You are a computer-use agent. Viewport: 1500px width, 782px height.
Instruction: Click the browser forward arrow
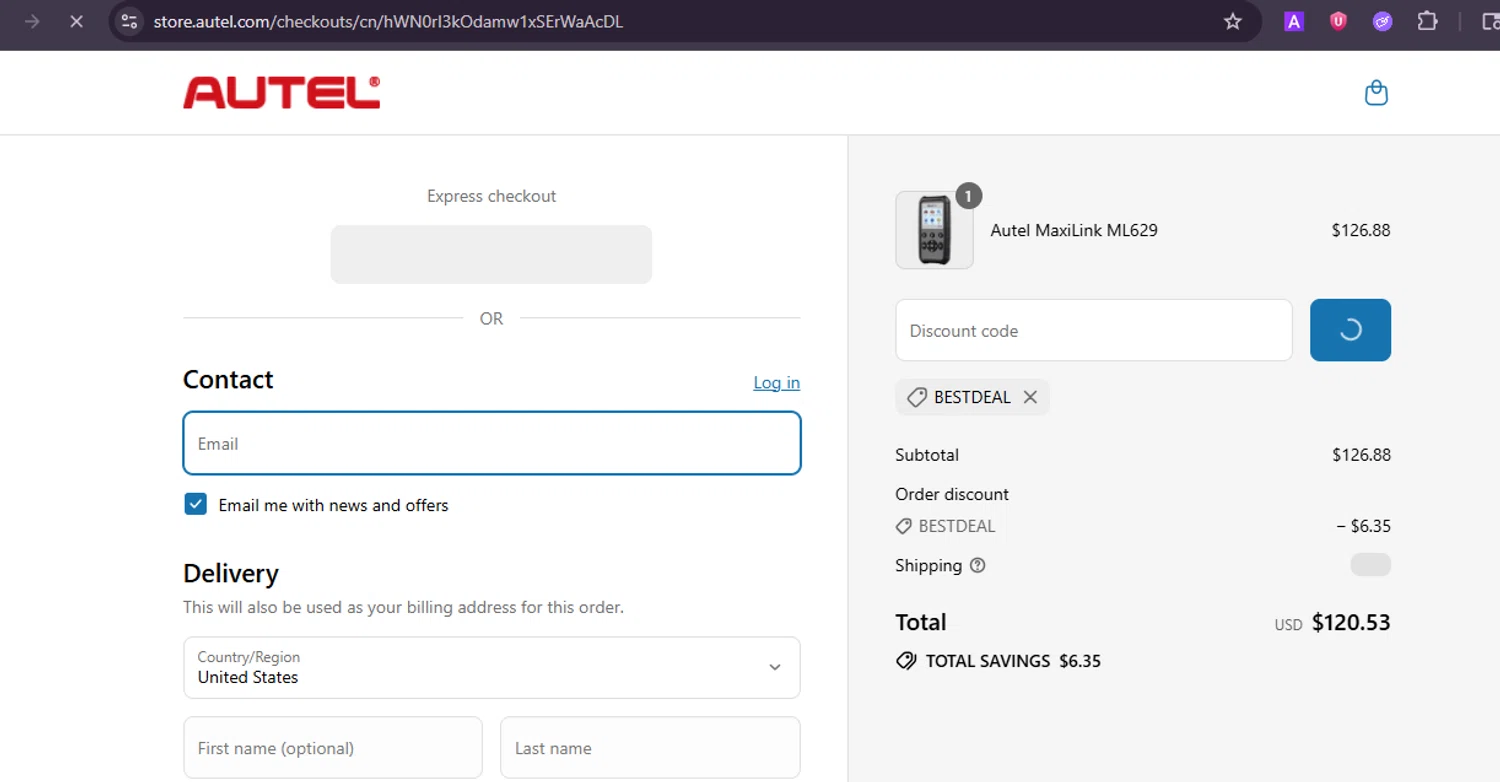point(32,21)
